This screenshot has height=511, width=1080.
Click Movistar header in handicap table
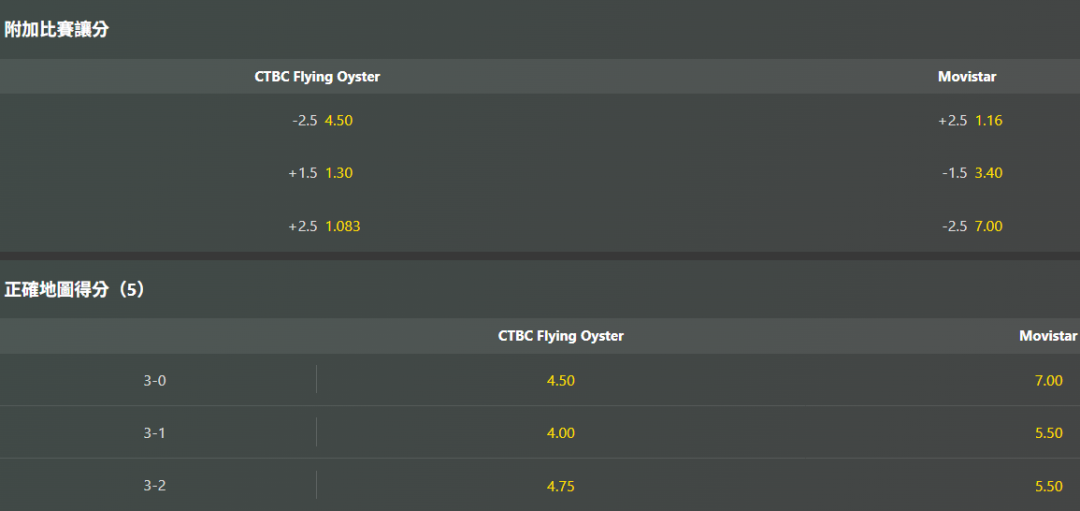[x=967, y=77]
